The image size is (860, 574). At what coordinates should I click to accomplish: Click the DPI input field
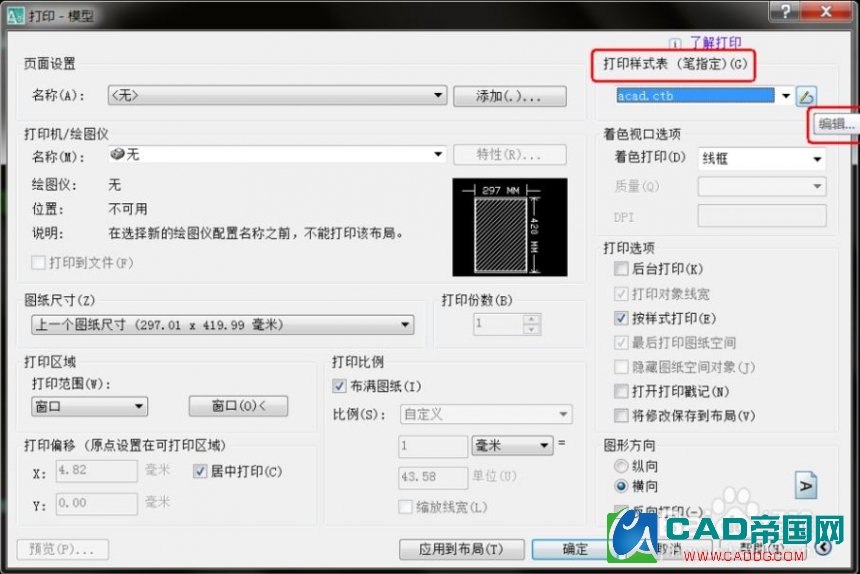coord(762,216)
